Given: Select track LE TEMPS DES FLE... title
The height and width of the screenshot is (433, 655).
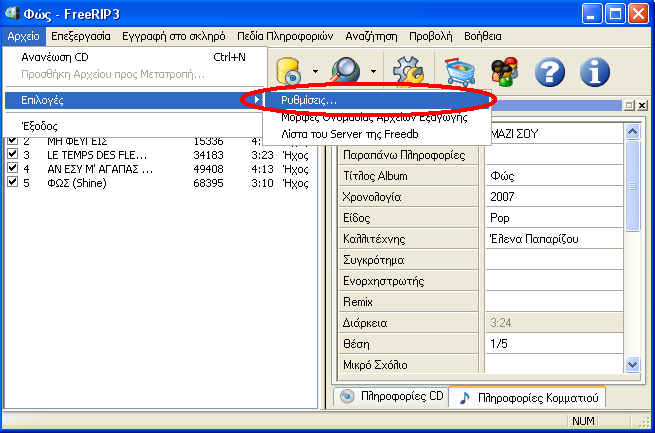Looking at the screenshot, I should pos(97,155).
